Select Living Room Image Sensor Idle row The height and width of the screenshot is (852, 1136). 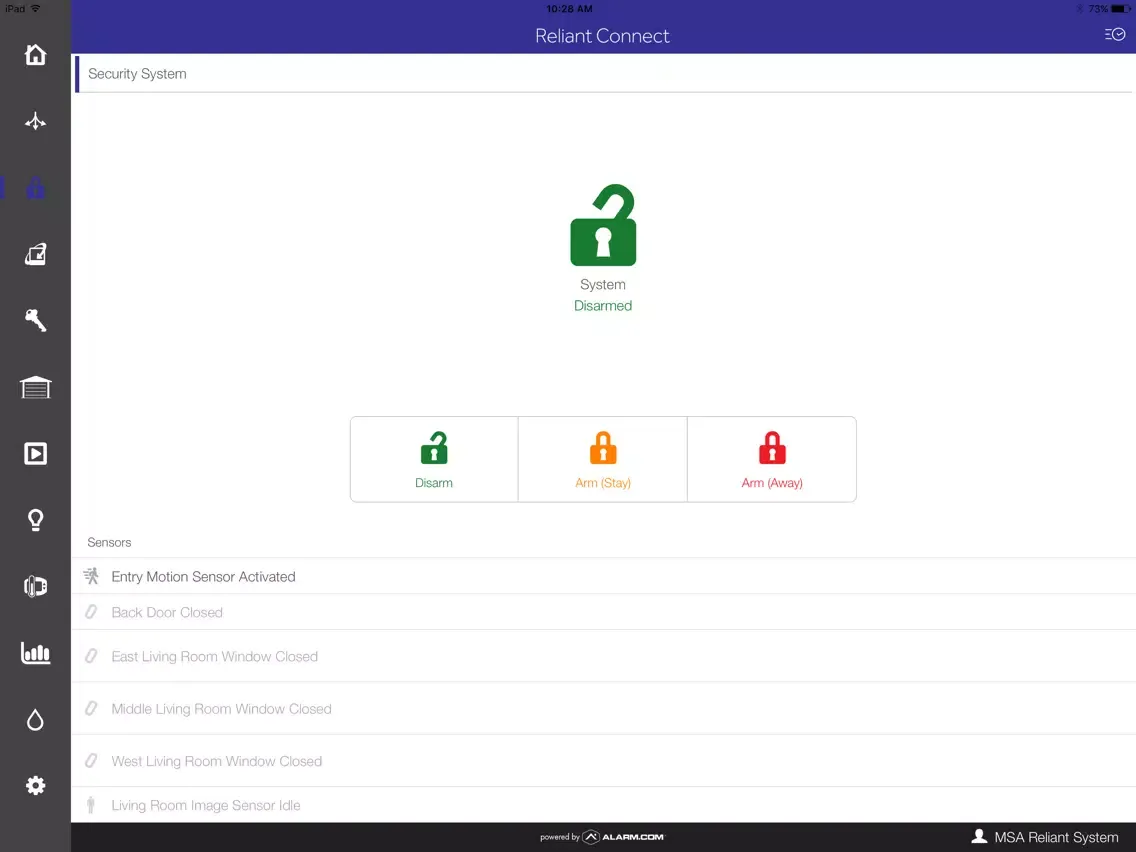pos(604,805)
